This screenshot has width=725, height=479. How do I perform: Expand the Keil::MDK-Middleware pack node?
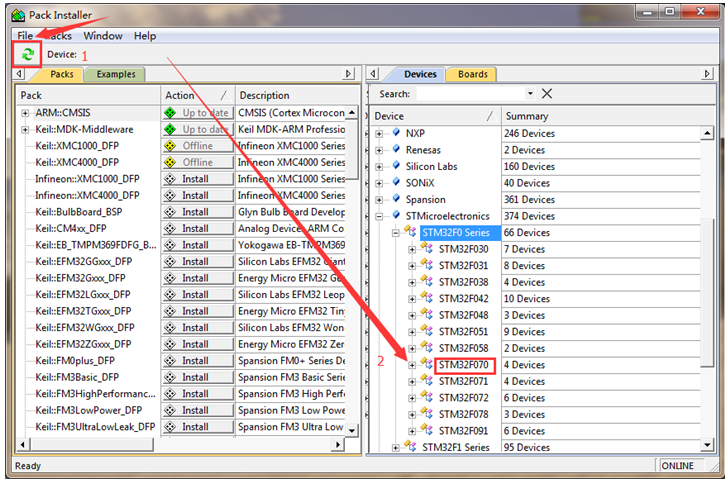pos(25,130)
